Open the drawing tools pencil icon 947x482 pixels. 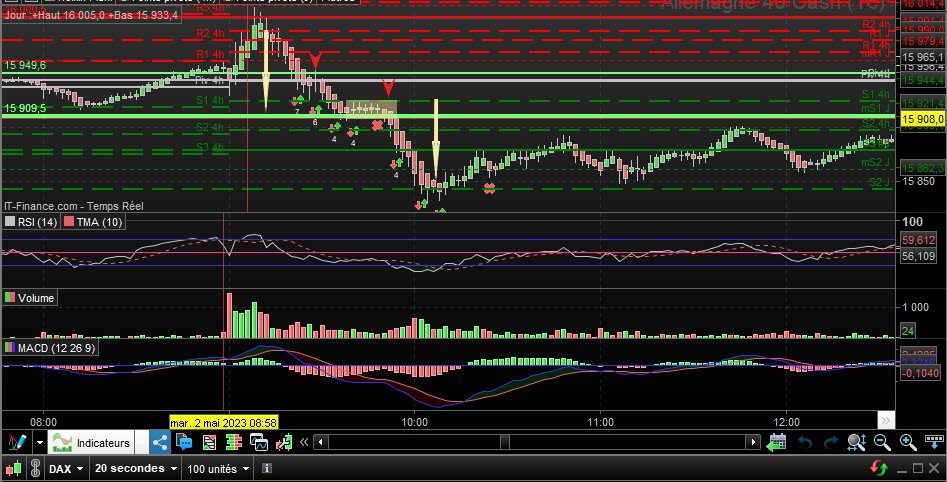pos(16,443)
